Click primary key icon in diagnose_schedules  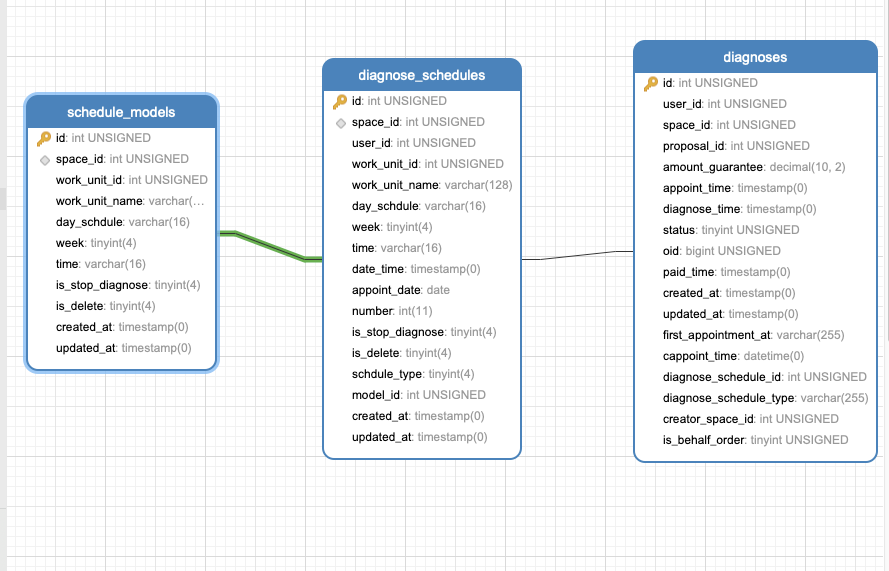click(340, 101)
